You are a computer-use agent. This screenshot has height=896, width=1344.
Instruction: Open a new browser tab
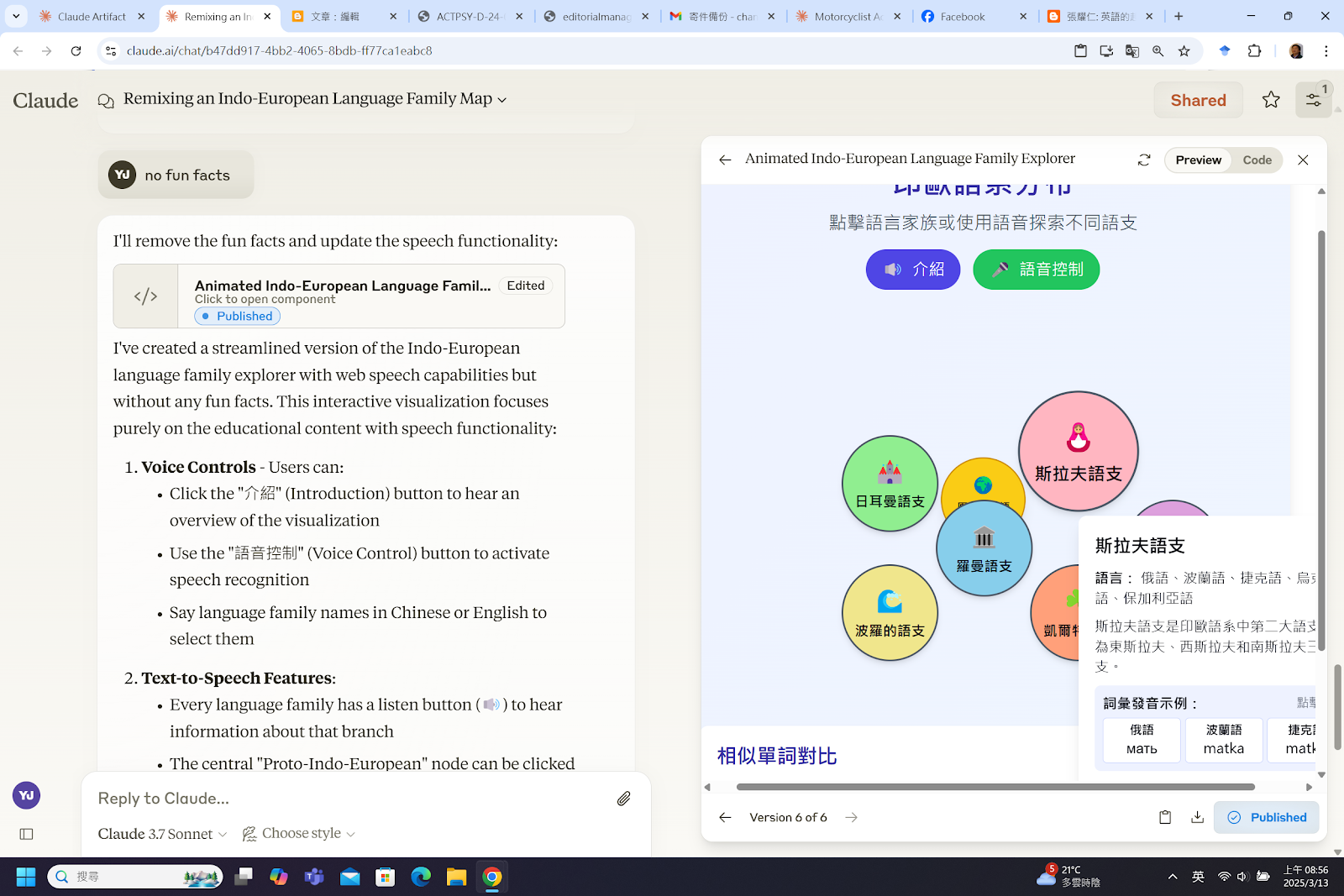[x=1179, y=16]
